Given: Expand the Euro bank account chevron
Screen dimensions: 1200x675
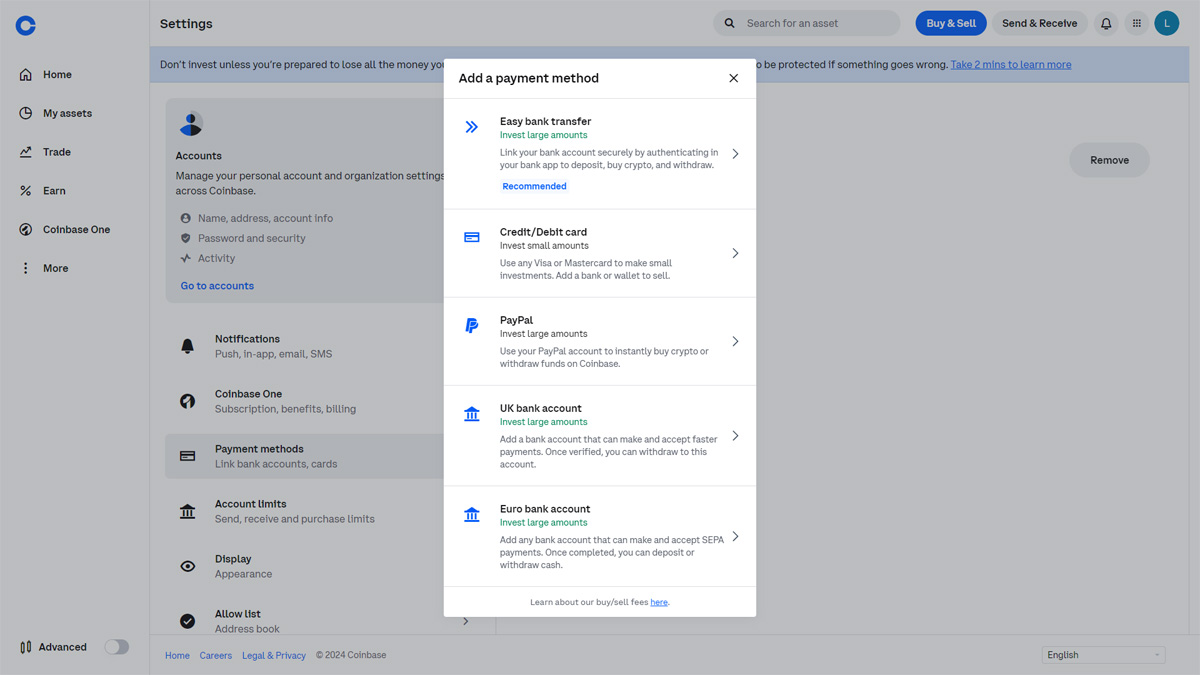Looking at the screenshot, I should (735, 537).
